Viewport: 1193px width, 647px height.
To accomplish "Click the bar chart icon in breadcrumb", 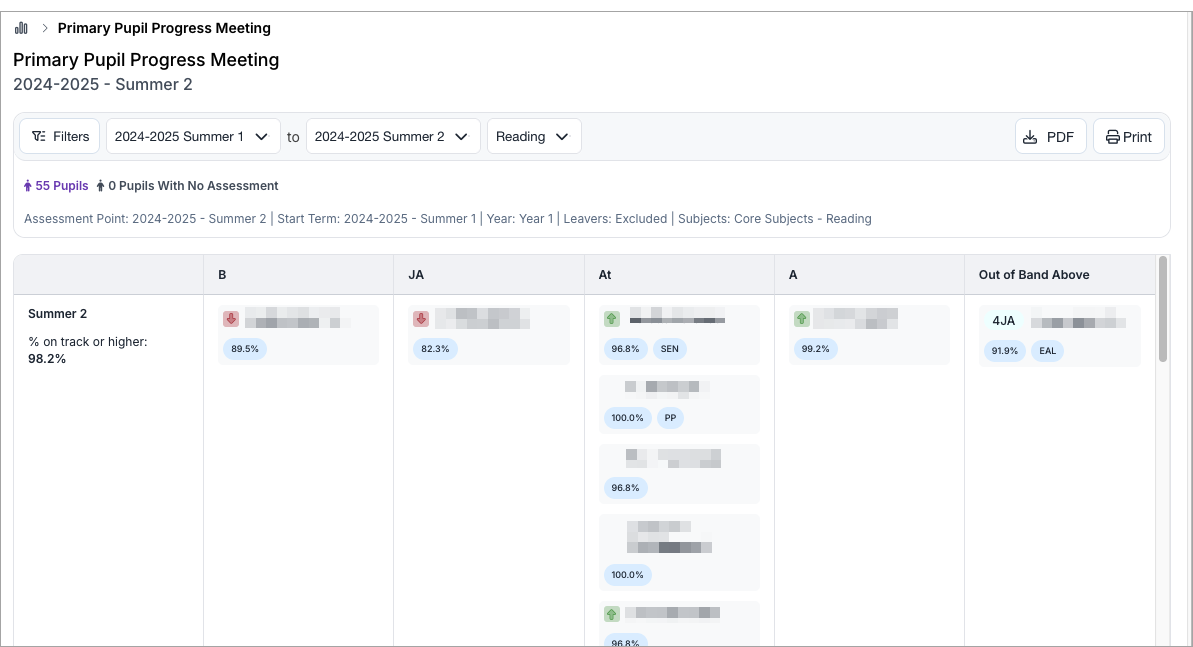I will pos(21,28).
